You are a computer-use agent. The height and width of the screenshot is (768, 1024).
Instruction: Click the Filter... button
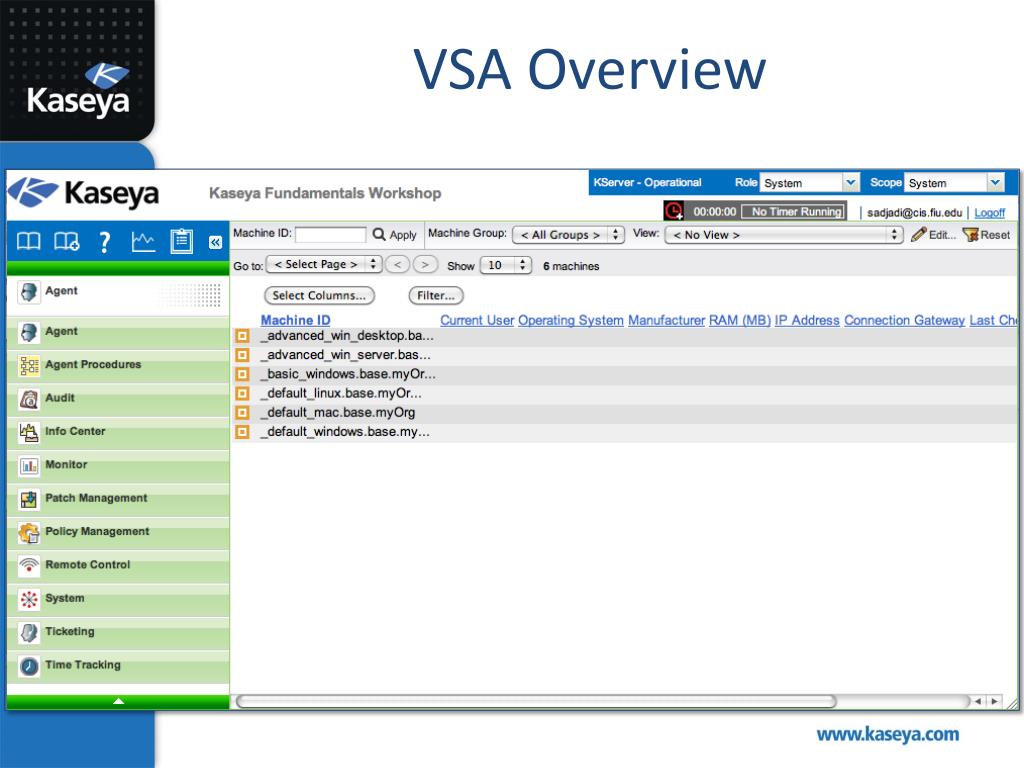coord(436,296)
